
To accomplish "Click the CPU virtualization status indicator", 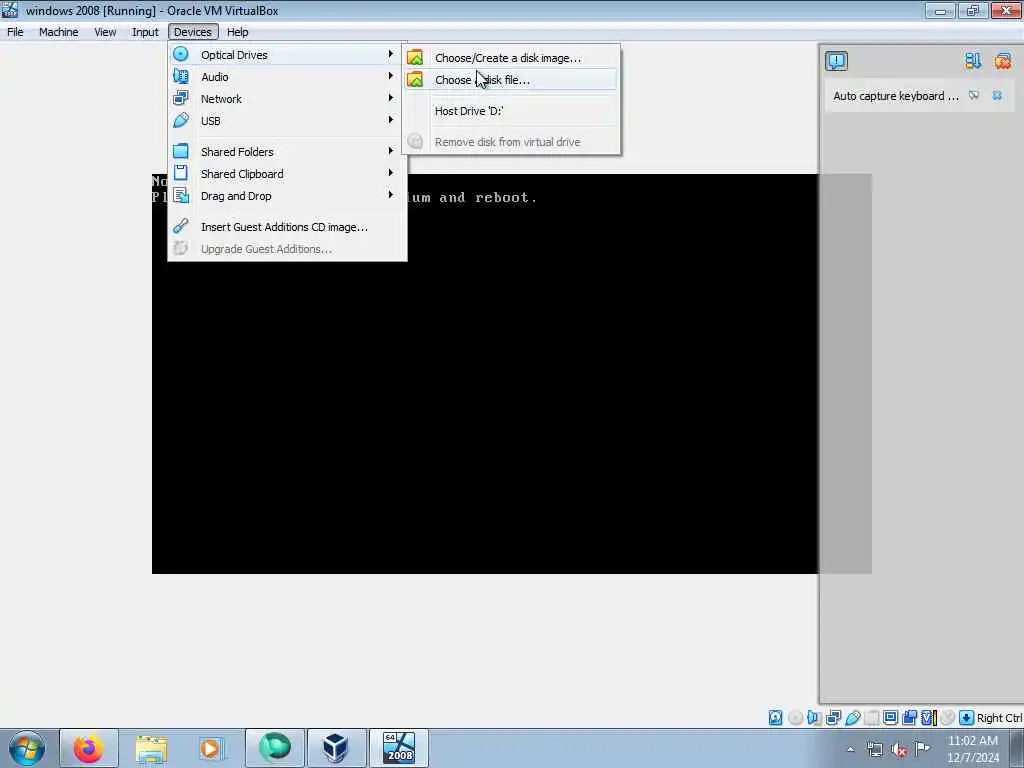I will click(929, 718).
